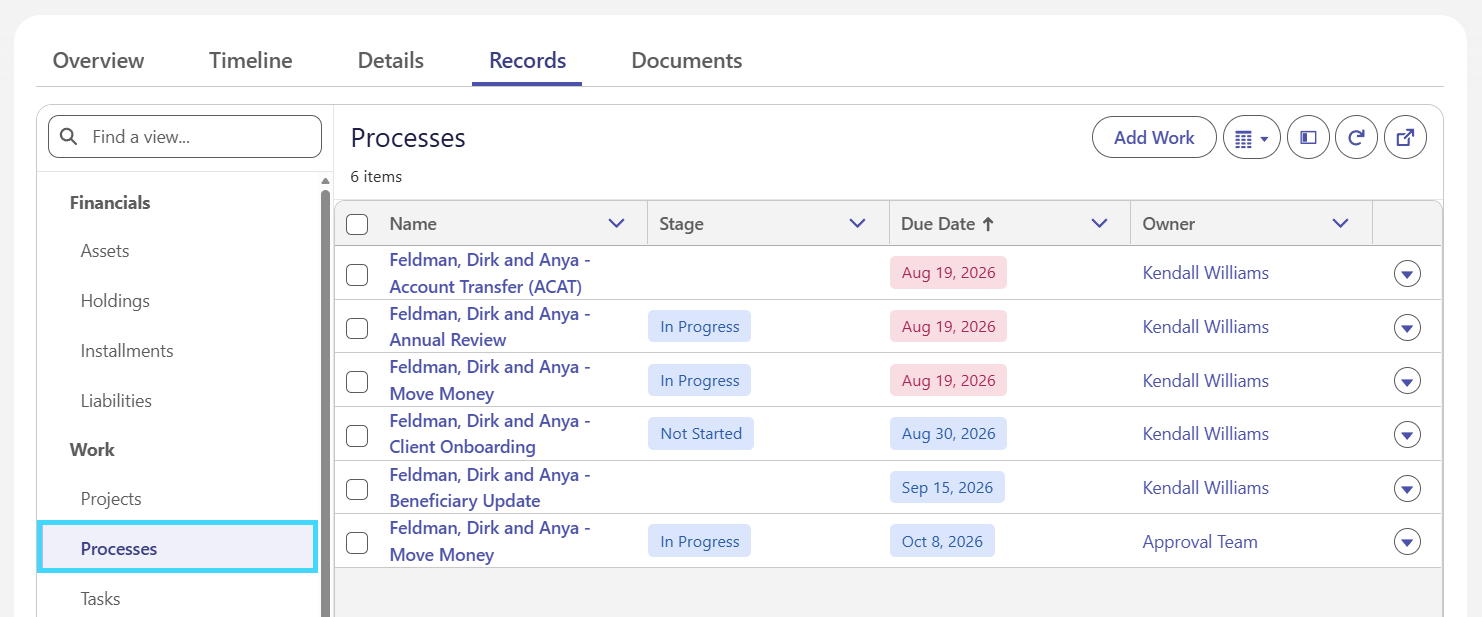Open the Installments view in sidebar

[127, 351]
